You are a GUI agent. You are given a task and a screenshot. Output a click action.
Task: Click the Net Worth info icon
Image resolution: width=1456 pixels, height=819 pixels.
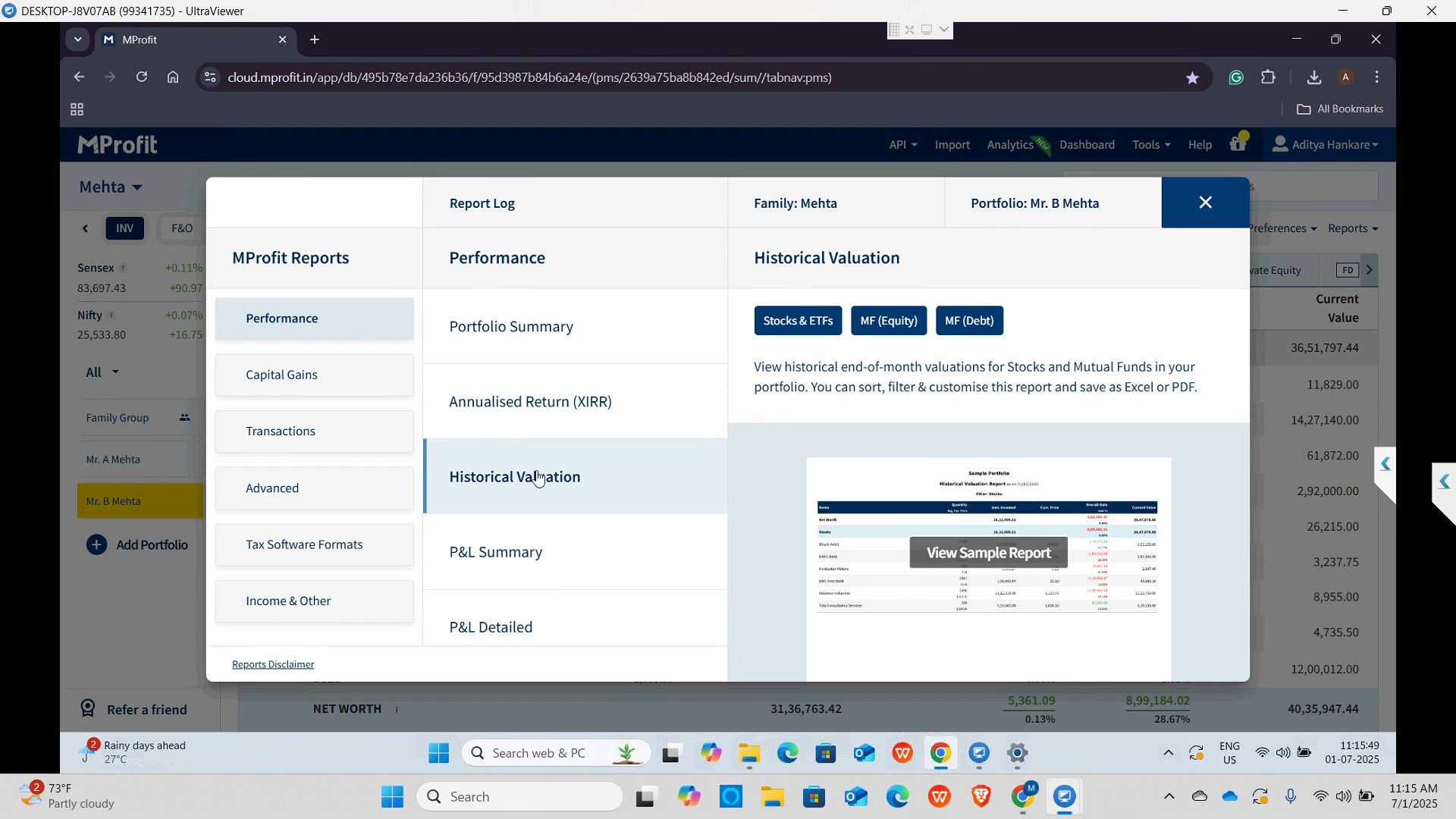(x=397, y=709)
